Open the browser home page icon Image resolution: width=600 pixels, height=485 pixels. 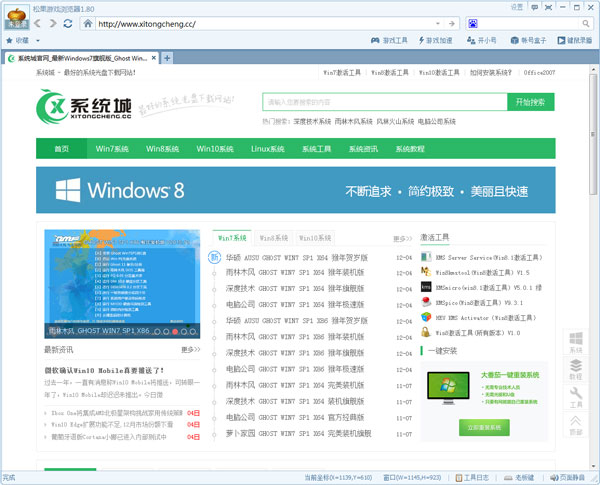[x=88, y=23]
